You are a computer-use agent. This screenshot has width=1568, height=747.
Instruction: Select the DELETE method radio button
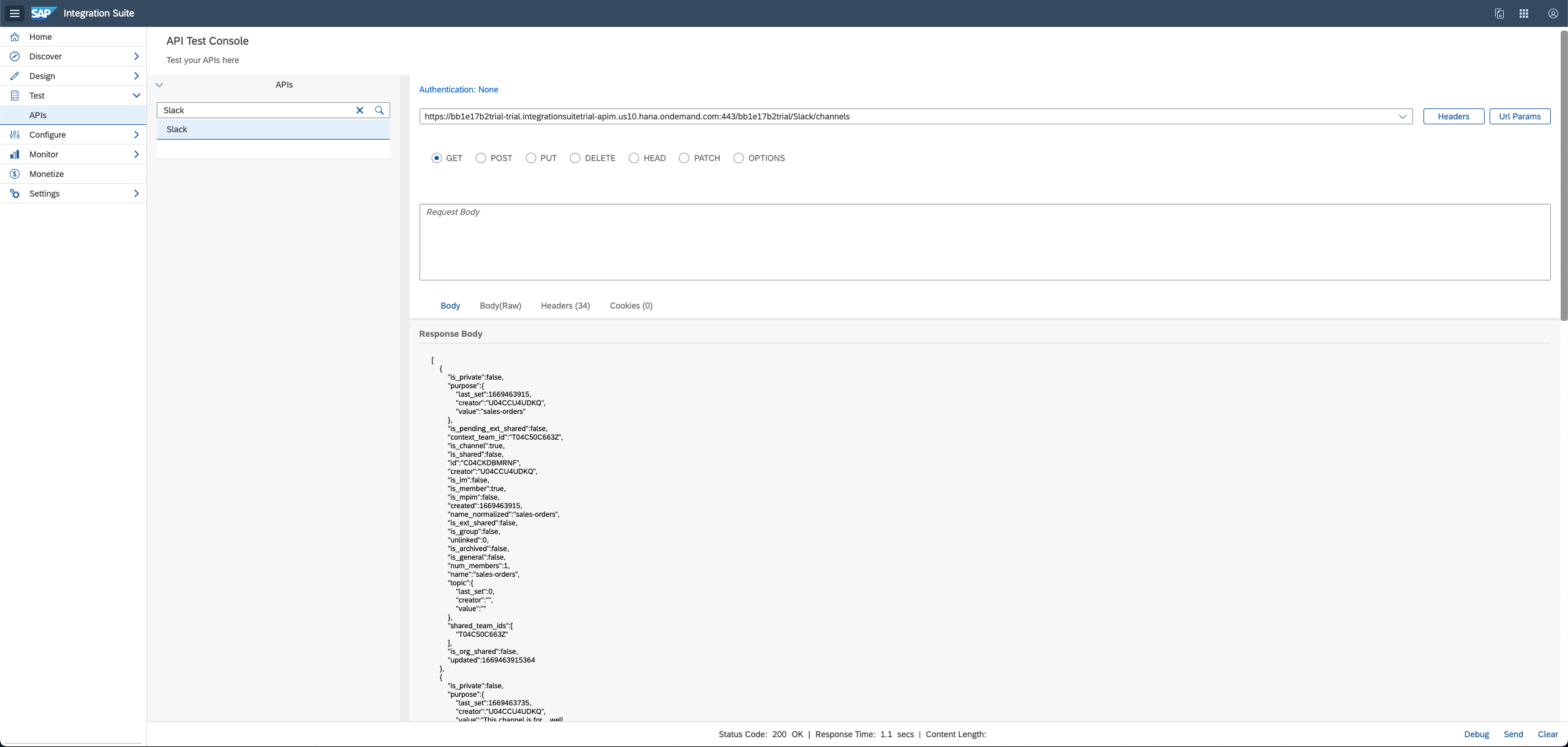575,158
